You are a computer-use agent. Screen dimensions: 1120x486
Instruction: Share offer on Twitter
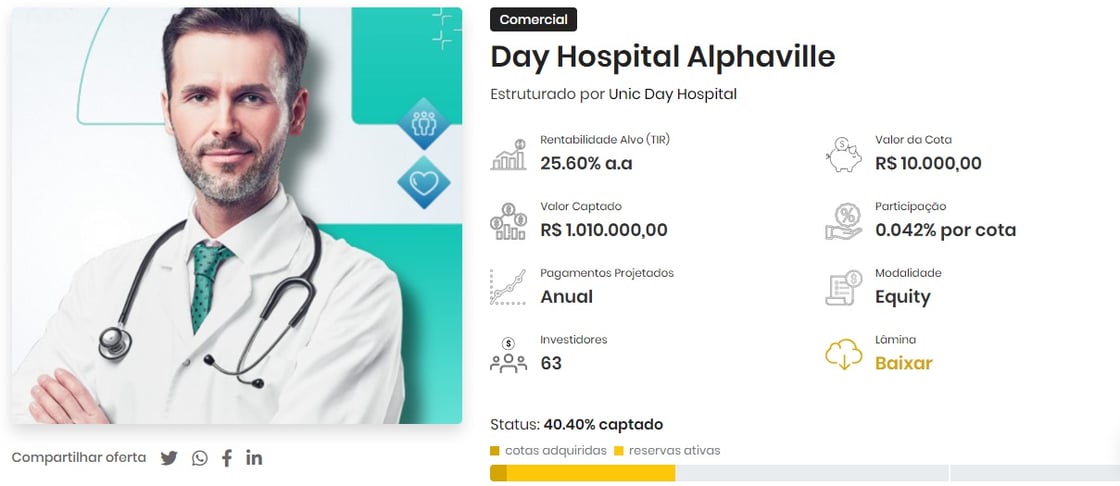point(169,458)
